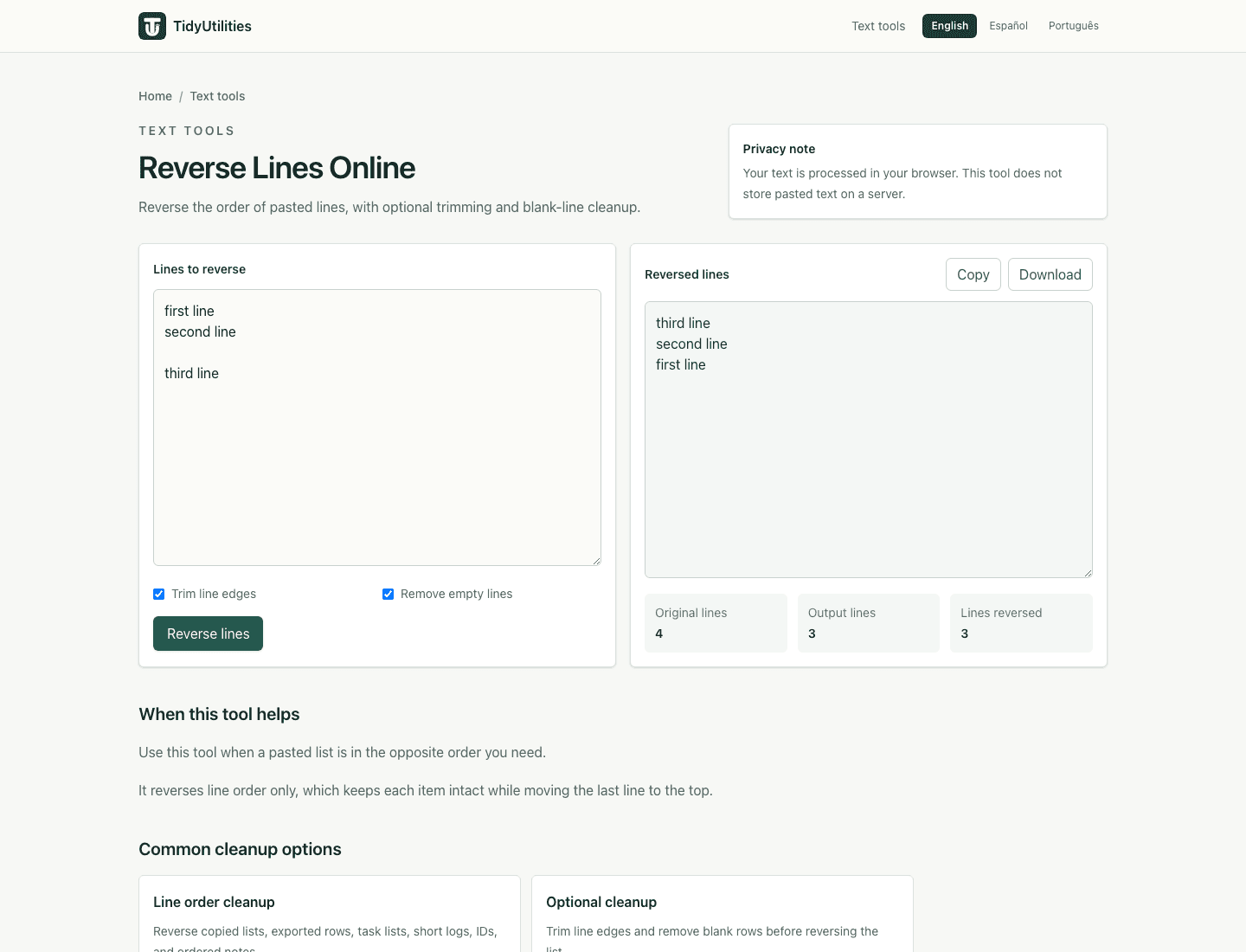Uncheck the Trim line edges checkbox
This screenshot has width=1246, height=952.
pyautogui.click(x=159, y=594)
